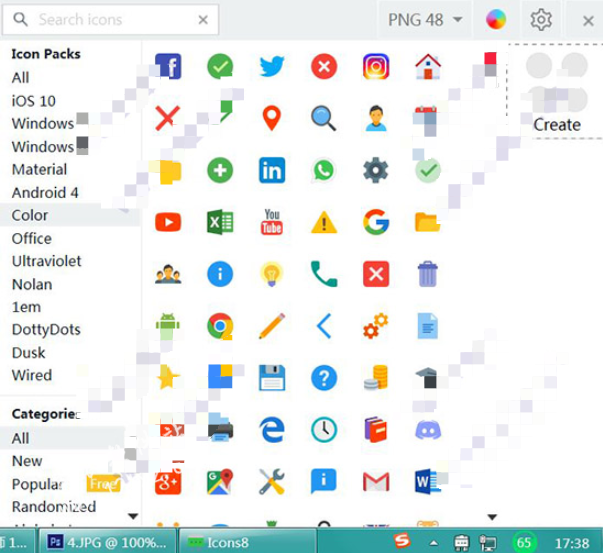
Task: Switch to Photoshop 4.JPG taskbar window
Action: tap(107, 542)
